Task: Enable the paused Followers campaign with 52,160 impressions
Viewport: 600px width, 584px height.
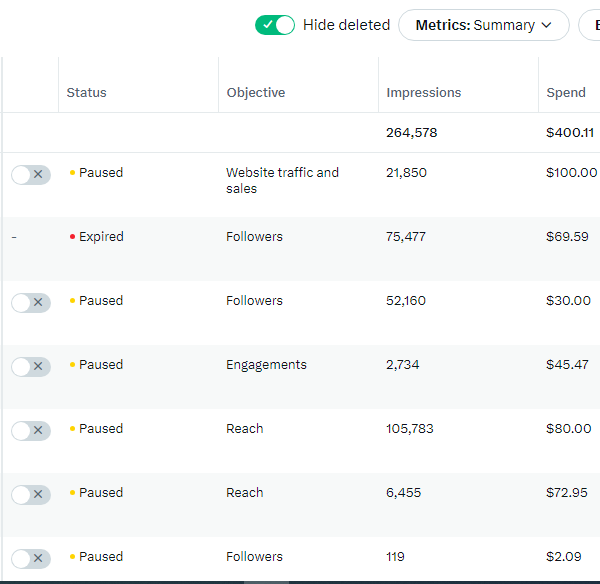Action: 31,303
